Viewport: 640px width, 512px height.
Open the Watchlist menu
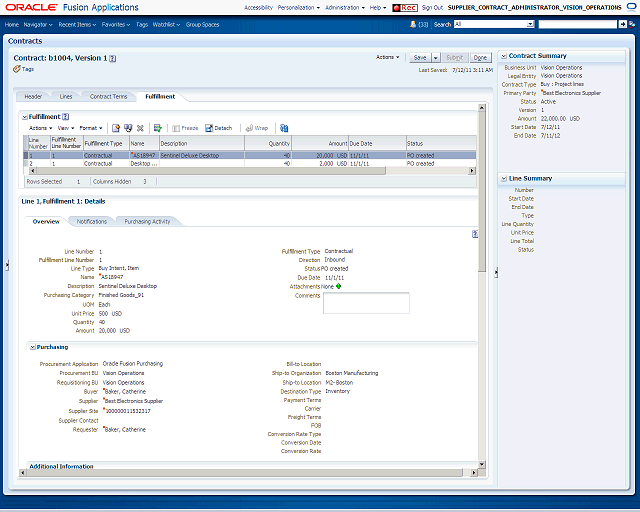[x=166, y=24]
